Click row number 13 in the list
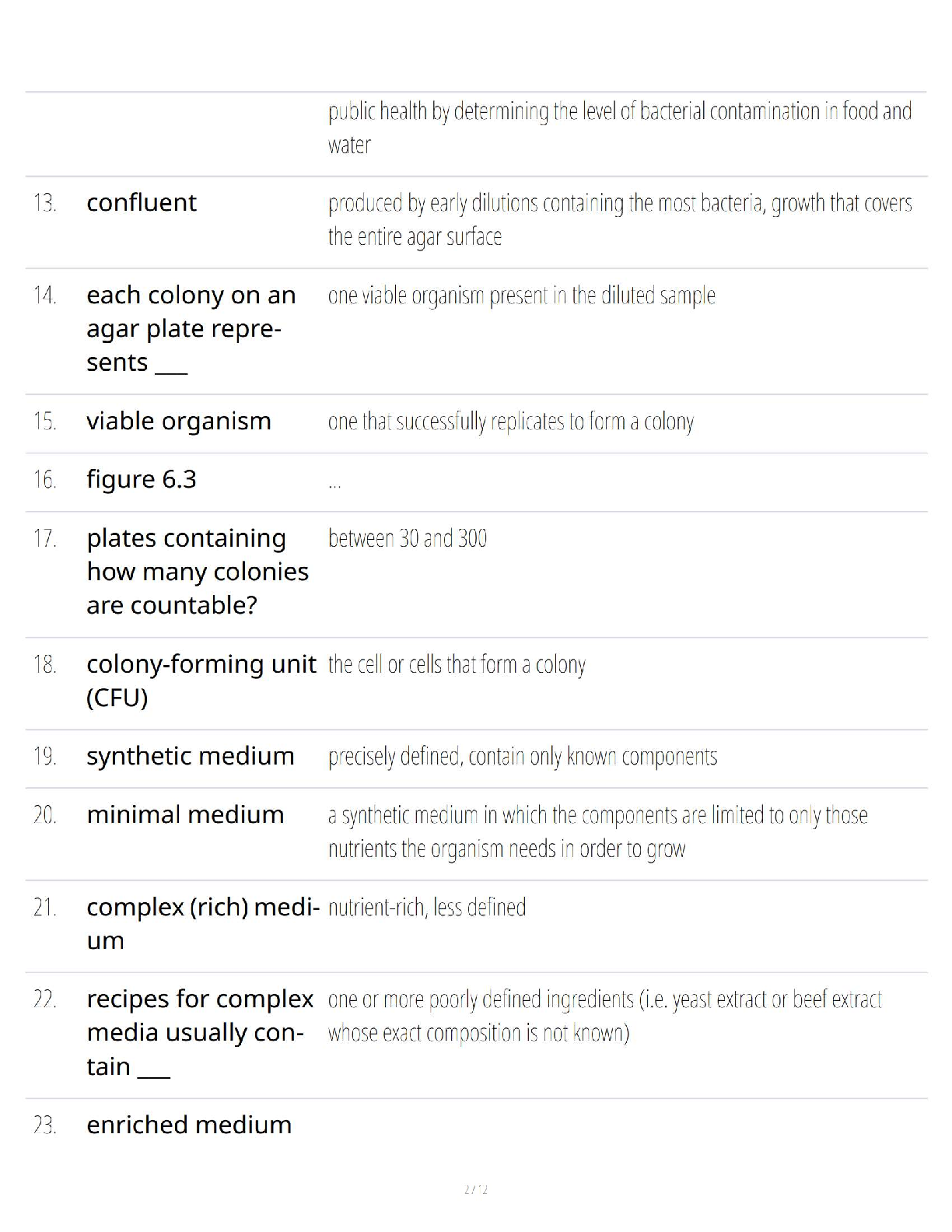The height and width of the screenshot is (1232, 952). point(45,203)
